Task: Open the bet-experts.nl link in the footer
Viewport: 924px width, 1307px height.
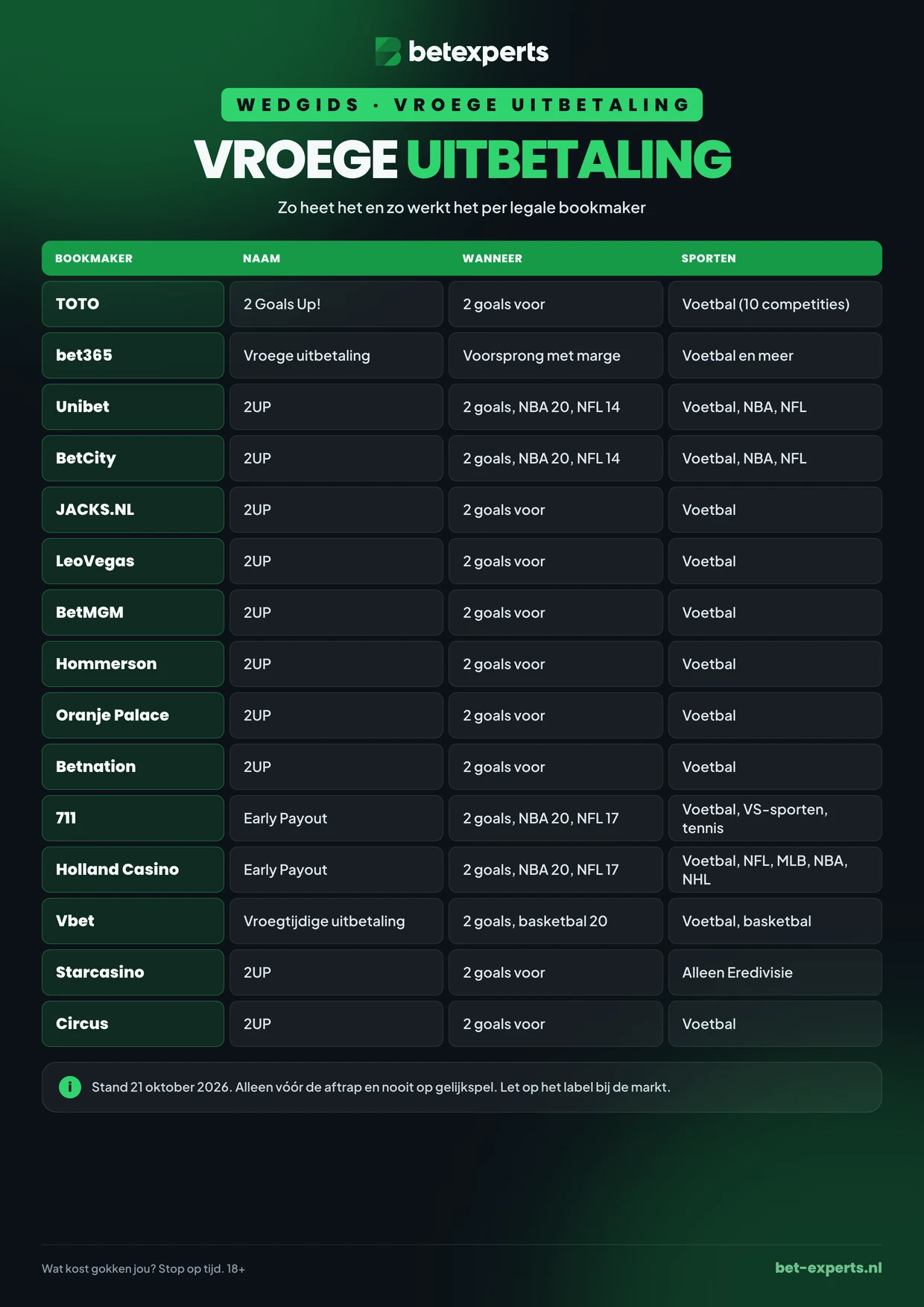Action: 828,1268
